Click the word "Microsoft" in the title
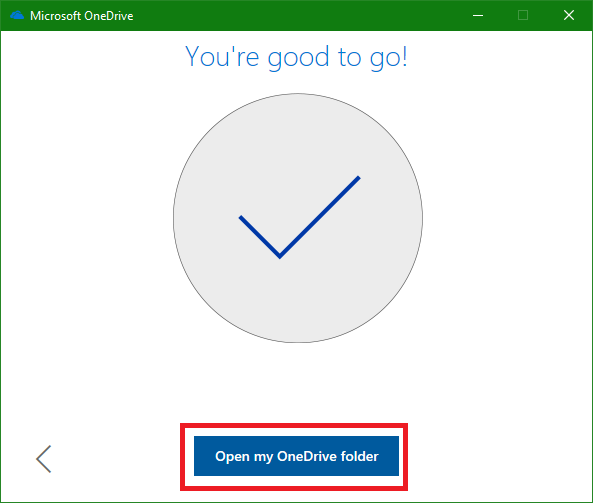593x503 pixels. (x=56, y=16)
